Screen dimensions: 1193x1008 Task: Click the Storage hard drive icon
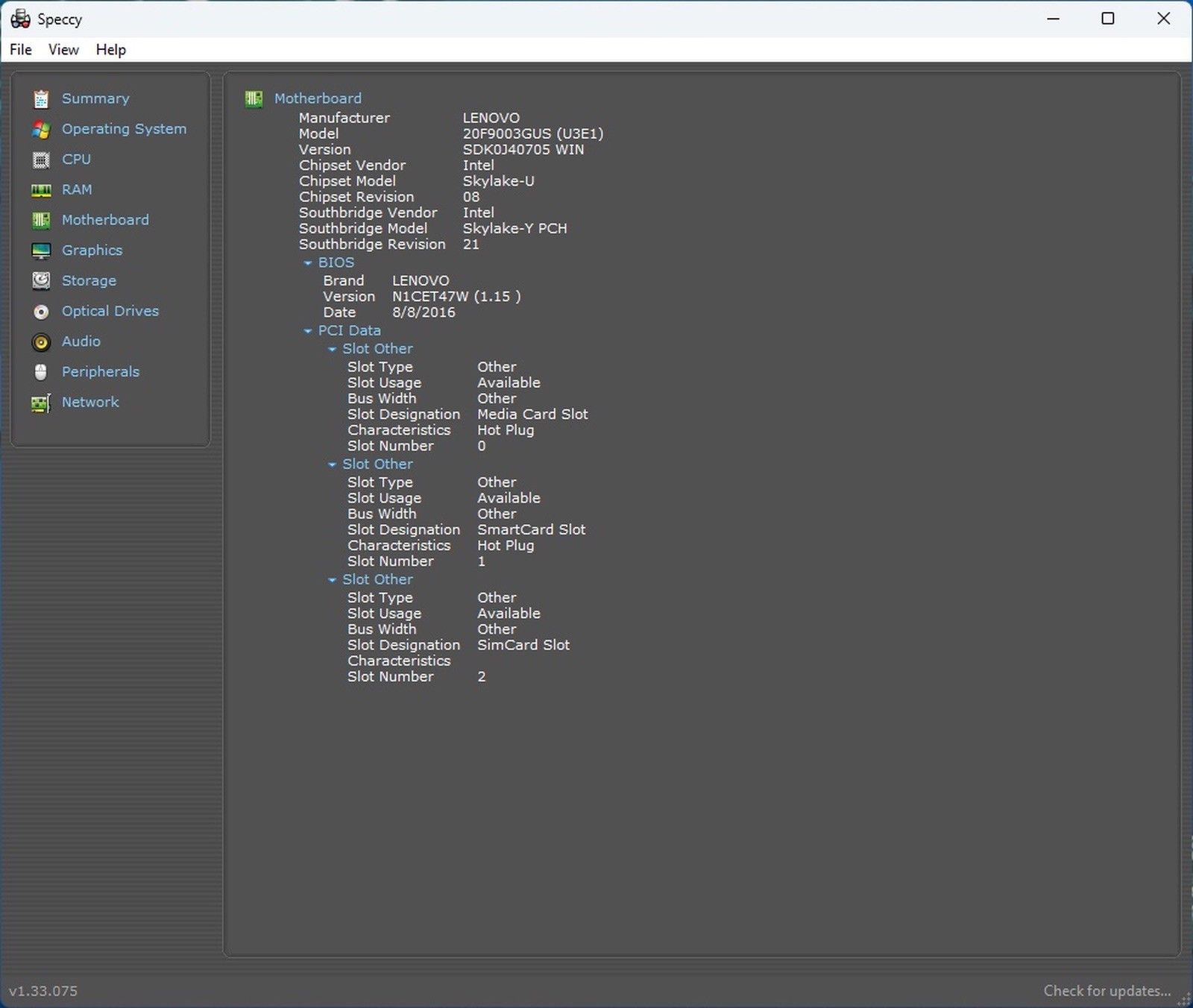pyautogui.click(x=41, y=281)
